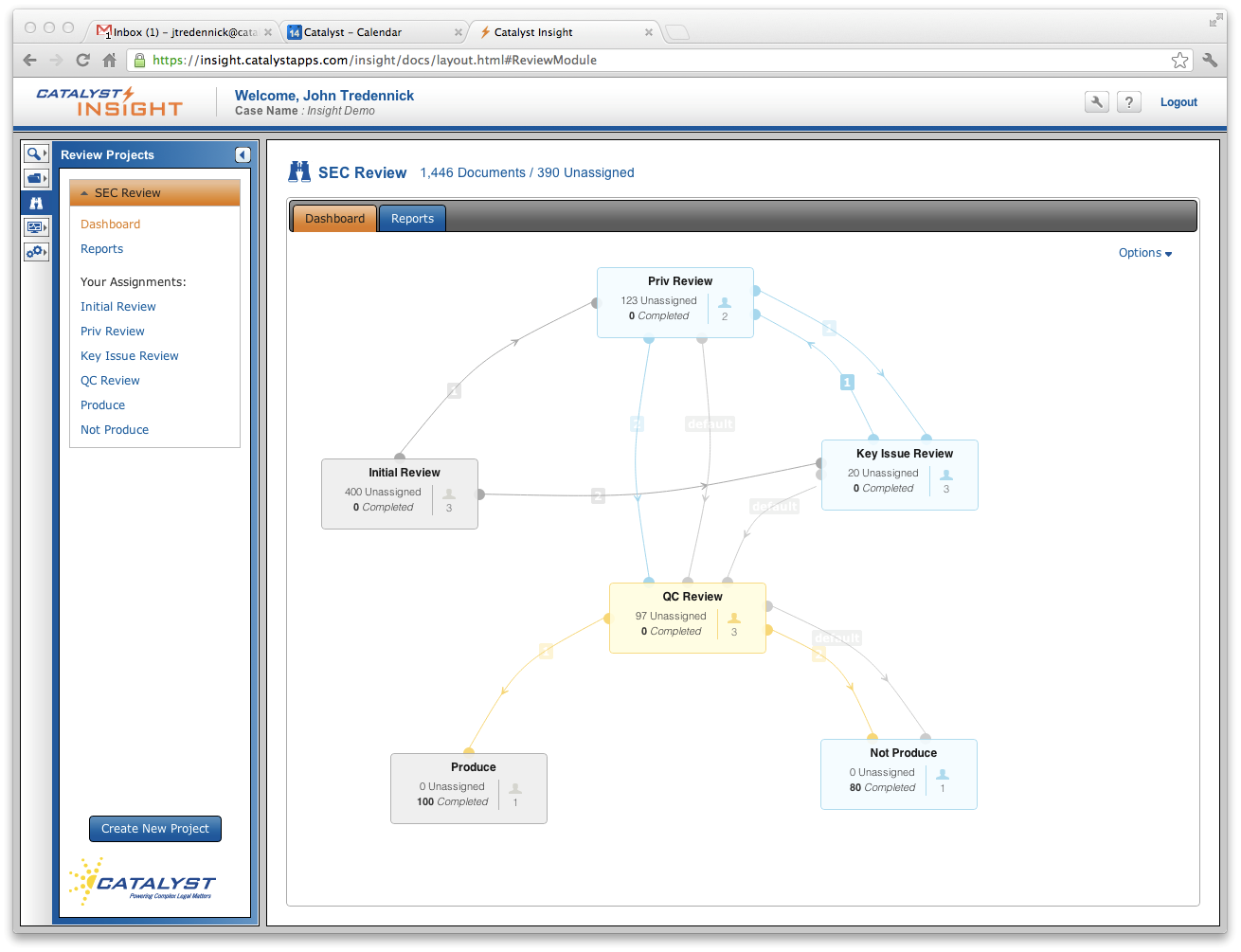1241x952 pixels.
Task: Click '97 Unassigned' in QC Review node
Action: 671,617
